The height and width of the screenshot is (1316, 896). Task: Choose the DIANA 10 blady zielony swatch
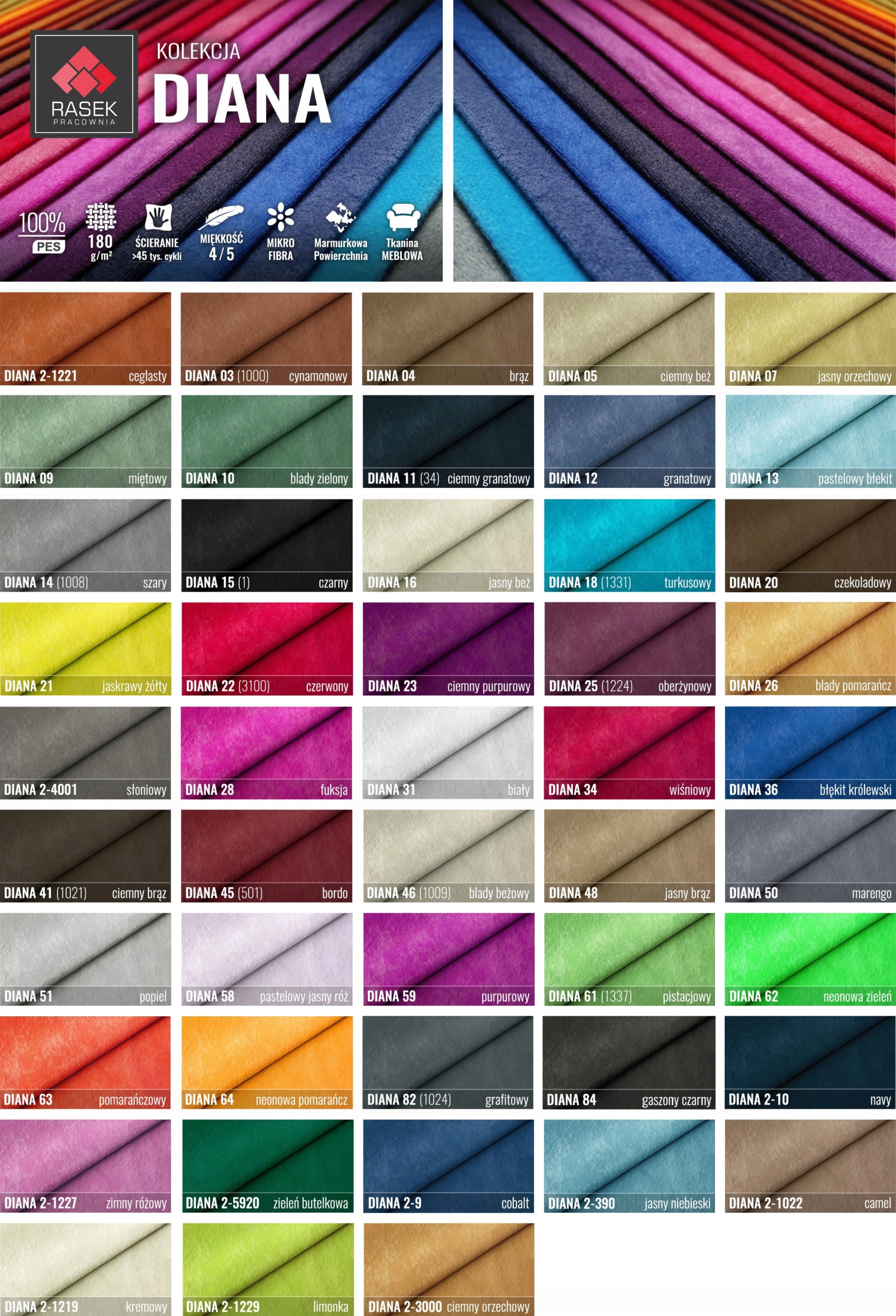(x=267, y=442)
